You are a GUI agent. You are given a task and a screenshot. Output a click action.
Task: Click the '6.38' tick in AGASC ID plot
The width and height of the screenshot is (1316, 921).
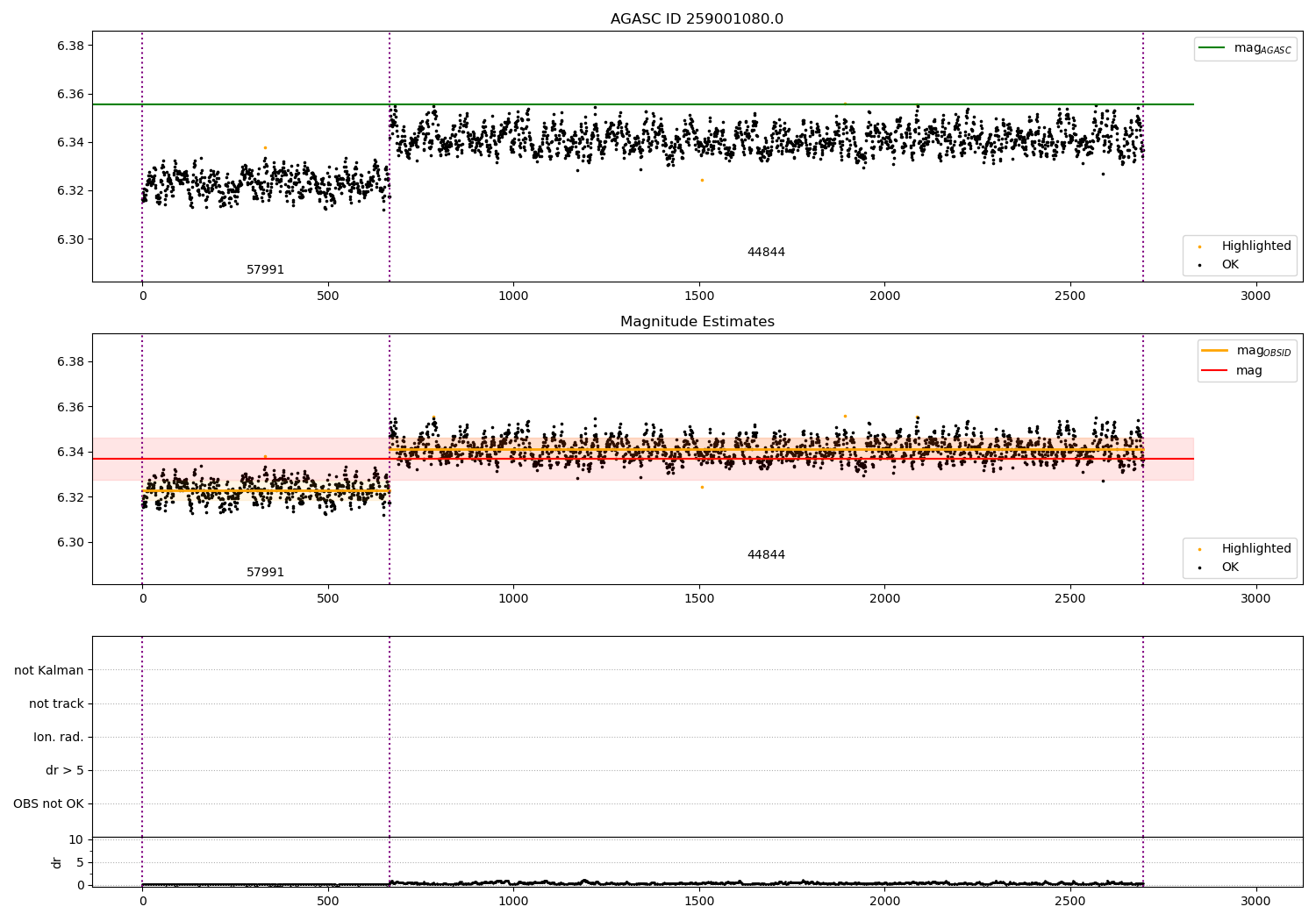coord(70,46)
